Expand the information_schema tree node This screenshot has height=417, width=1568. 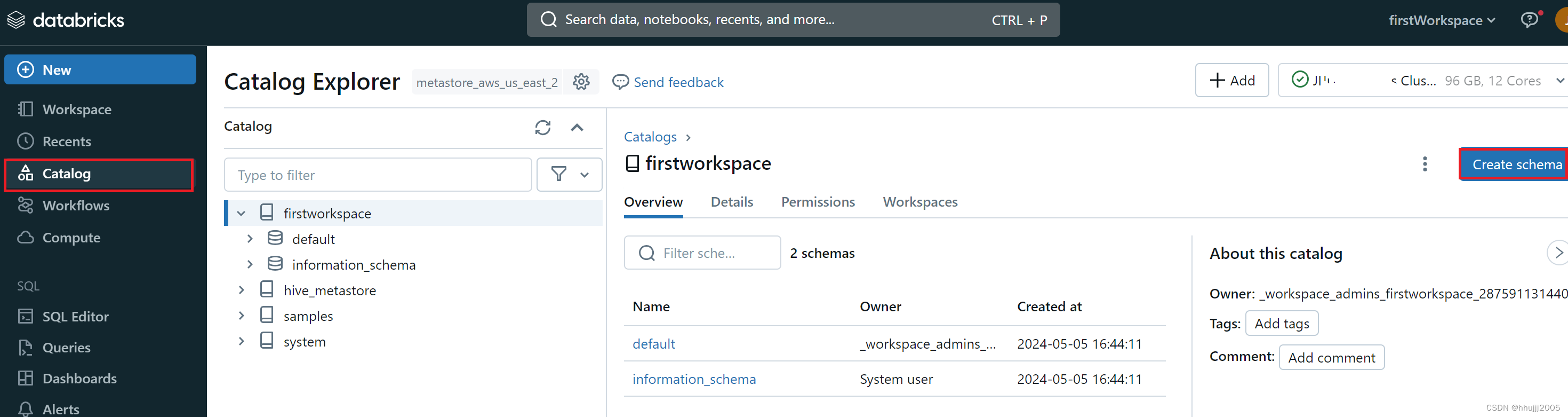[x=250, y=265]
